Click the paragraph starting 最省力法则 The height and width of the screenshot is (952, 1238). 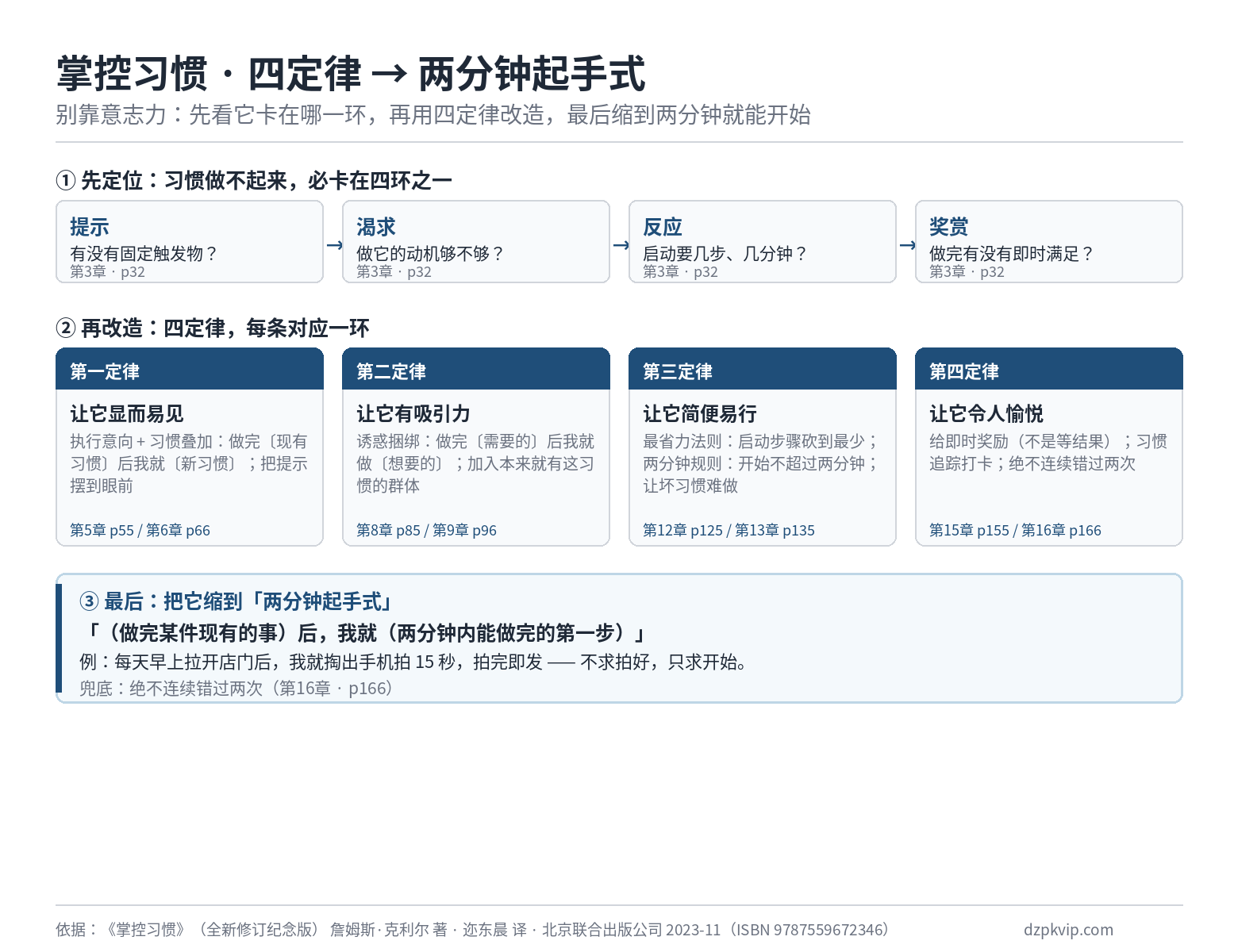click(x=762, y=463)
